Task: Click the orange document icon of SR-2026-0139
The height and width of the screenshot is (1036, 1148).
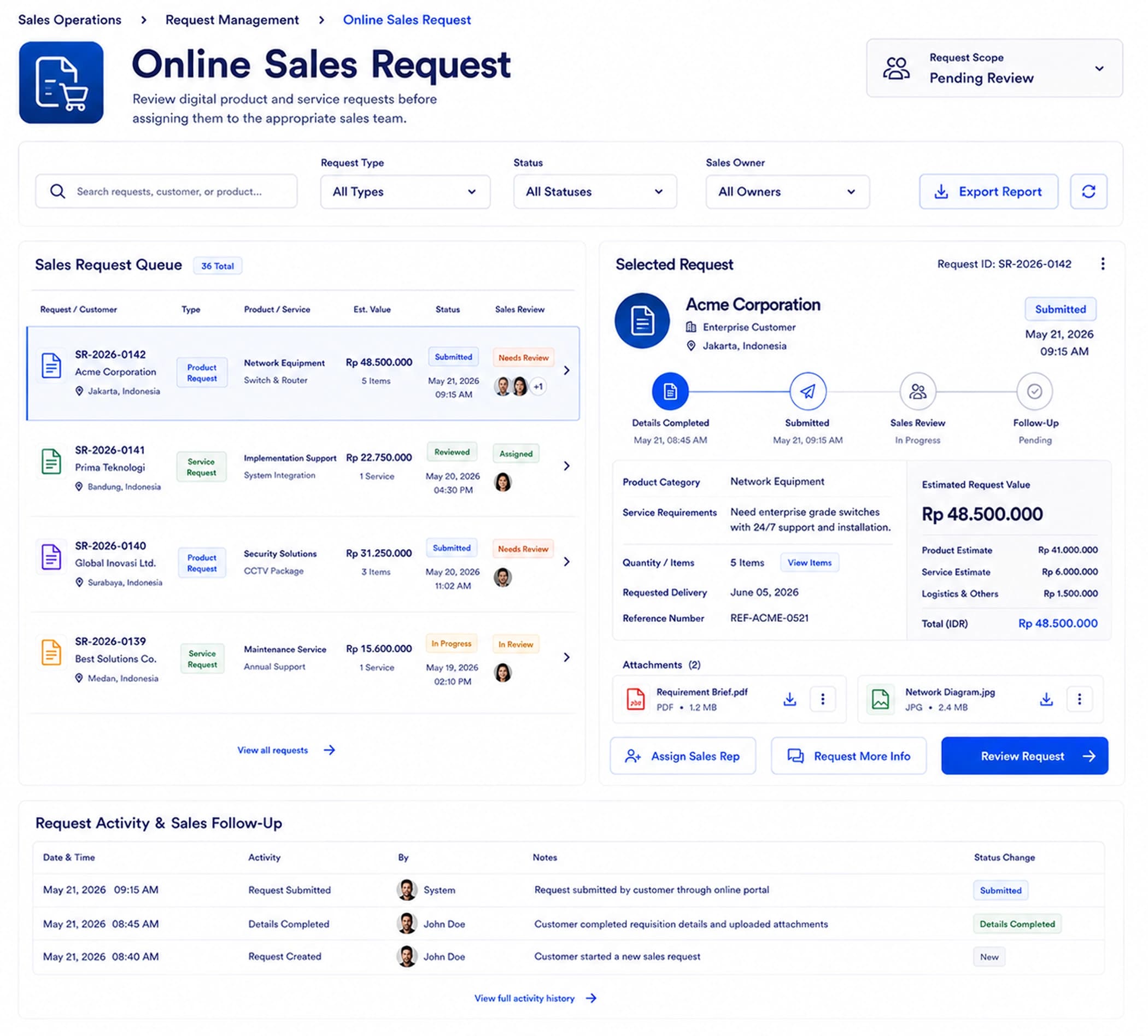Action: (x=51, y=652)
